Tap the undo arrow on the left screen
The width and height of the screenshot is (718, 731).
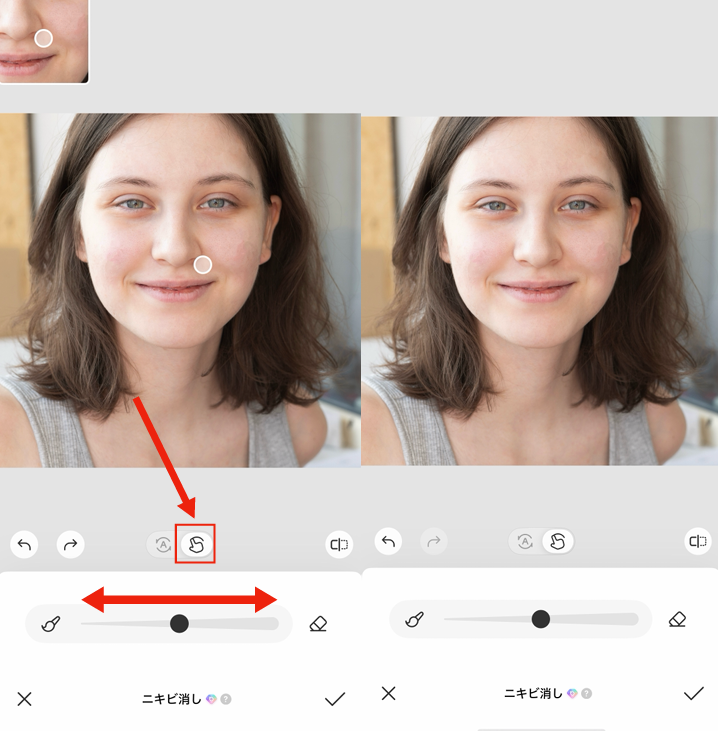click(x=25, y=545)
